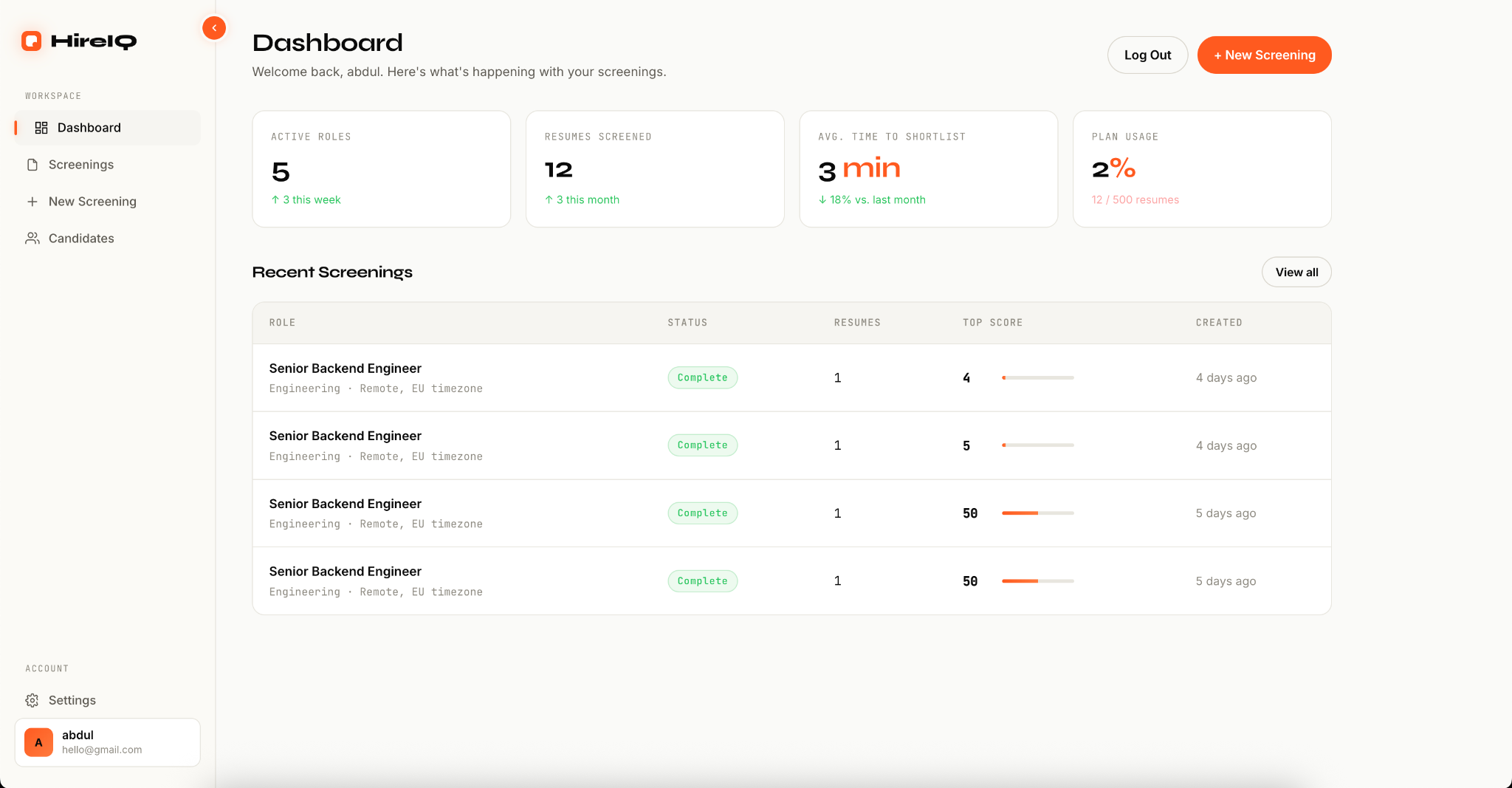Click the Resumes Screened stat card
The image size is (1512, 788).
(655, 169)
